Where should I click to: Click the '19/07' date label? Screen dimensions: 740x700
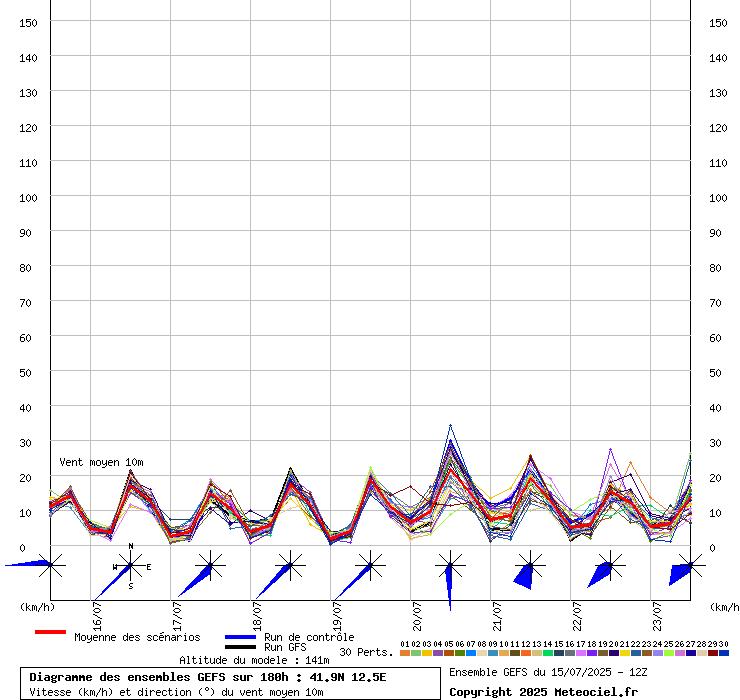tap(337, 616)
